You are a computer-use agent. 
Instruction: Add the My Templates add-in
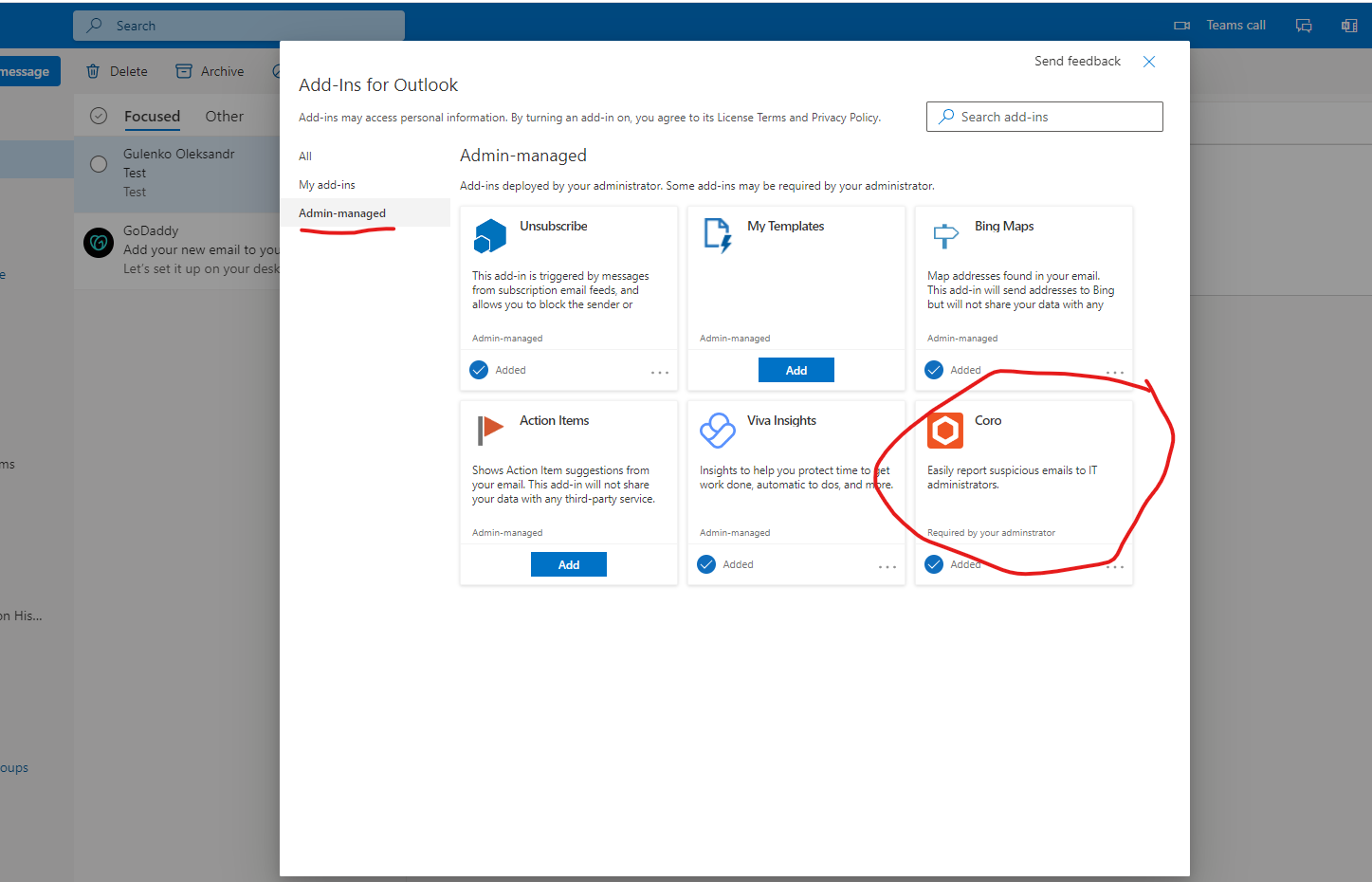tap(796, 370)
